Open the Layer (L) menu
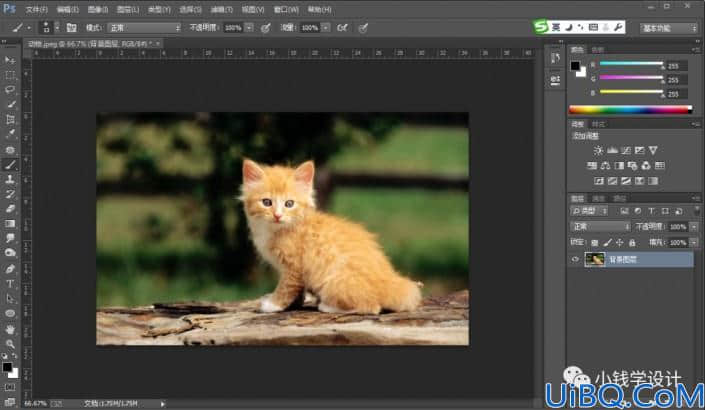 point(128,9)
